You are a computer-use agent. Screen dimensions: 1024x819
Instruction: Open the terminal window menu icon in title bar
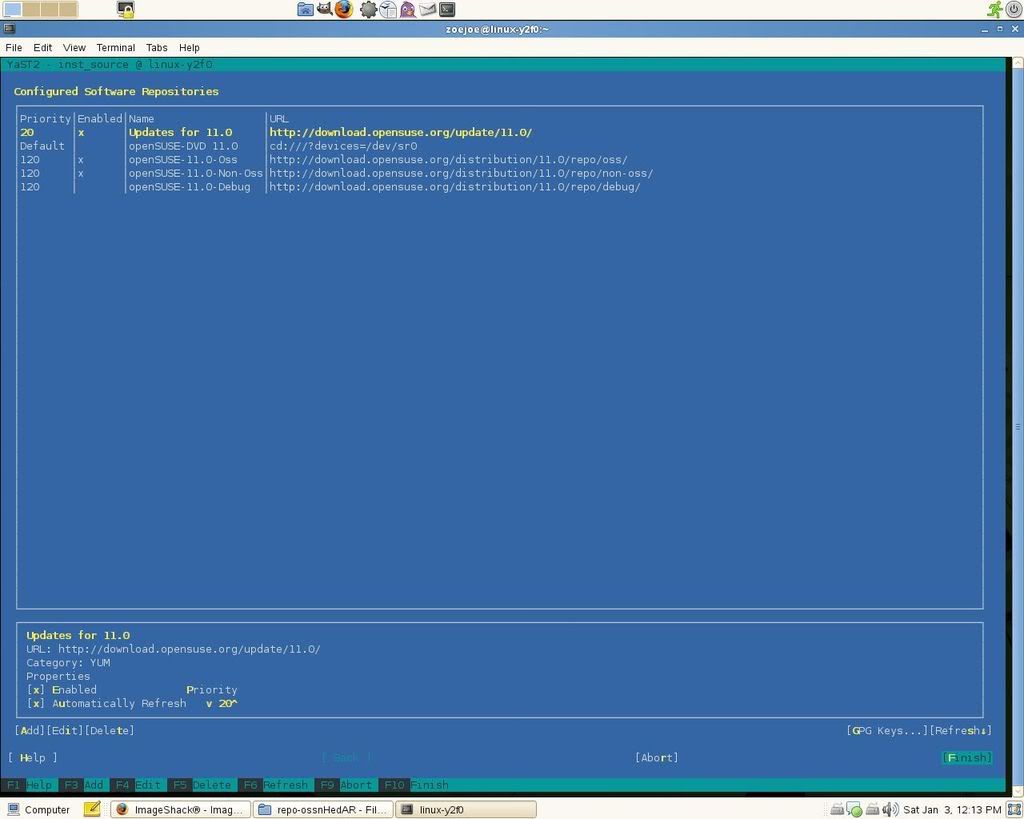click(x=8, y=29)
